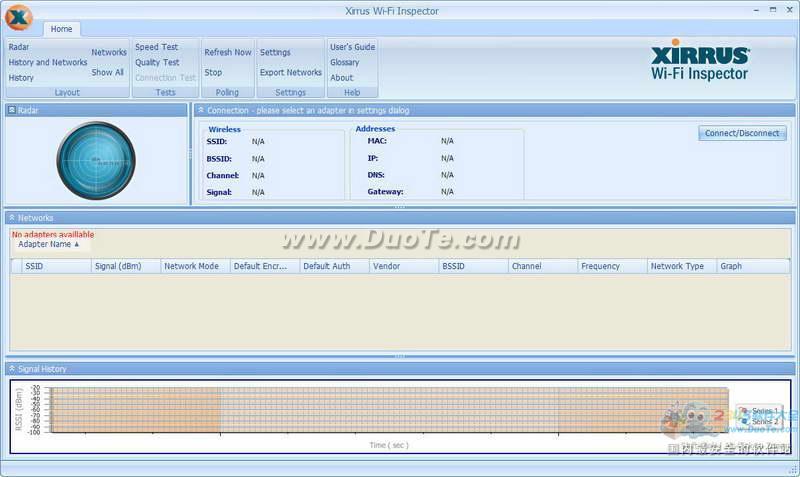Sort by the Channel column header
This screenshot has height=477, width=800.
click(543, 266)
